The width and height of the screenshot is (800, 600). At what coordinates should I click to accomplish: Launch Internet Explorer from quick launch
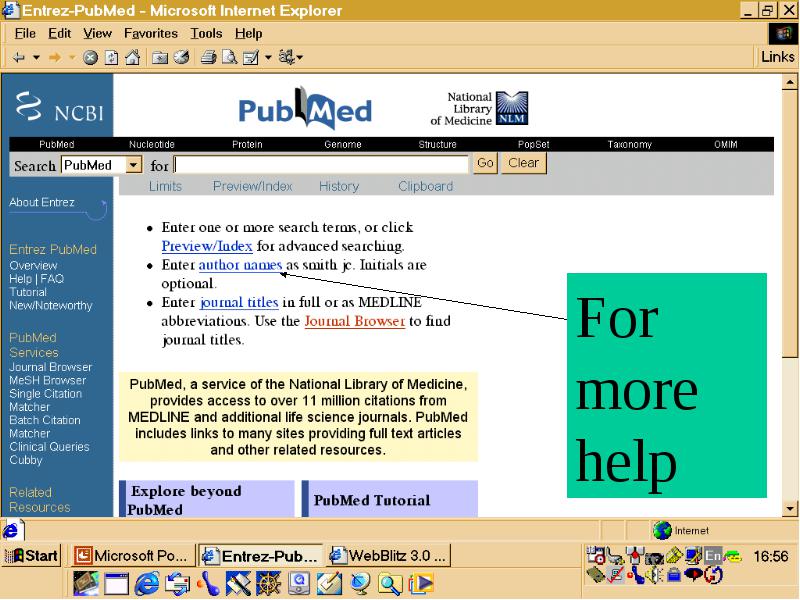pyautogui.click(x=147, y=584)
